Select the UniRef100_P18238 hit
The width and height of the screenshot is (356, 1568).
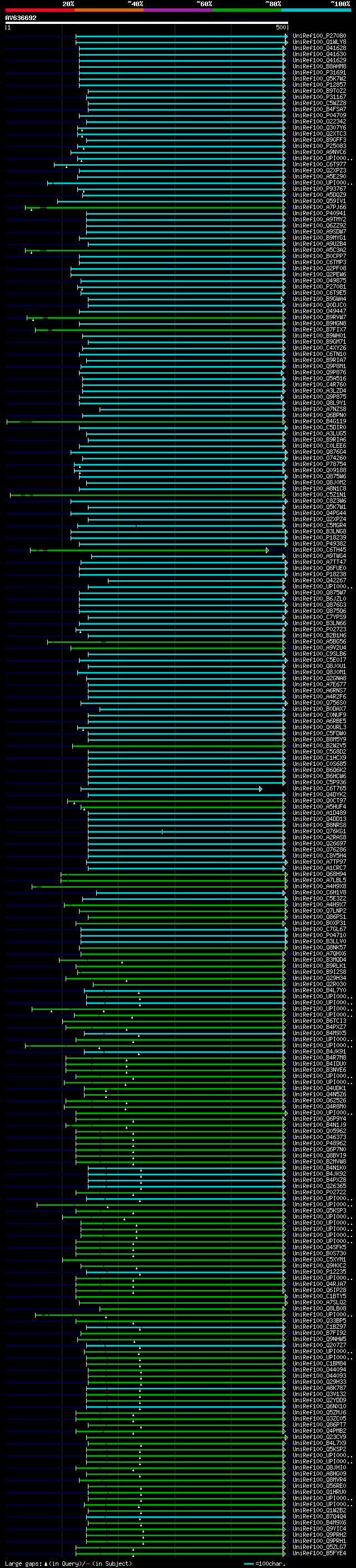[x=319, y=575]
